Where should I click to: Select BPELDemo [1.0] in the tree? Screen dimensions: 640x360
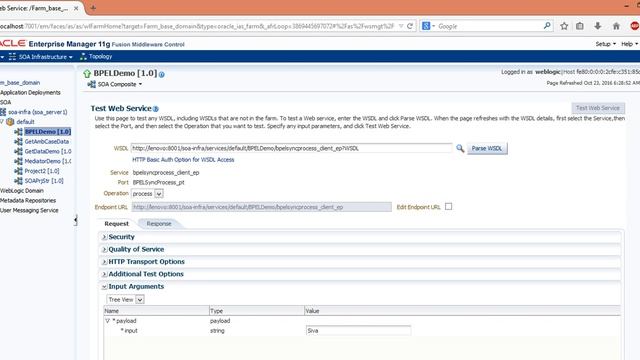(x=48, y=131)
